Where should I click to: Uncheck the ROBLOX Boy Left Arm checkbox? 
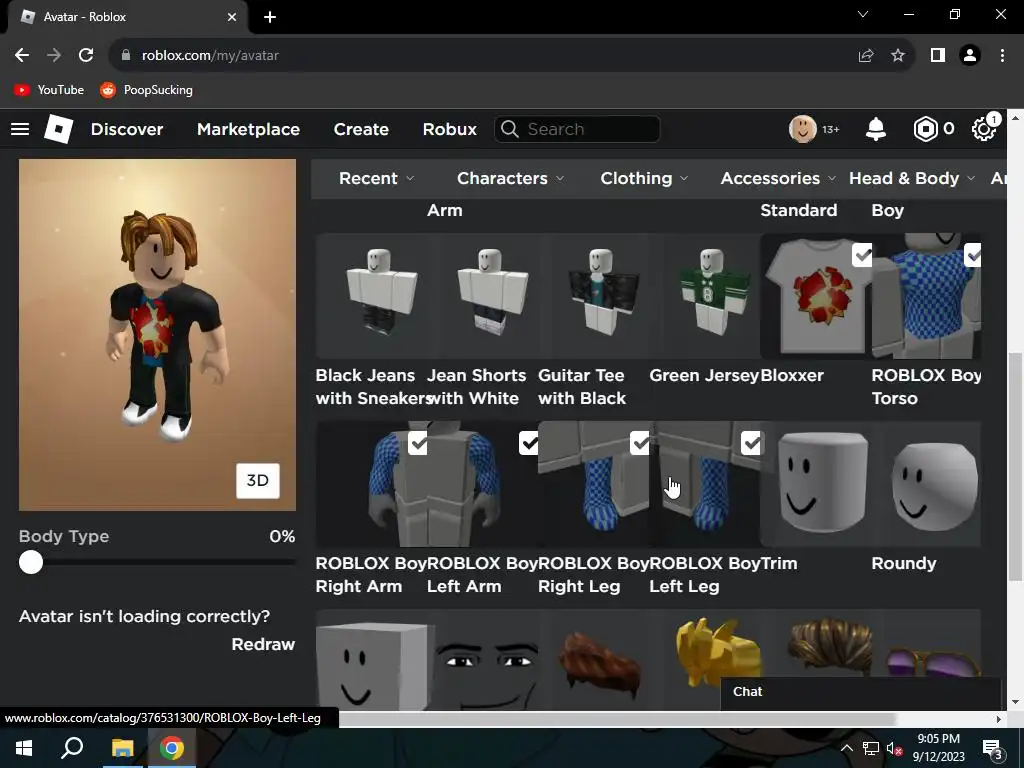point(529,443)
